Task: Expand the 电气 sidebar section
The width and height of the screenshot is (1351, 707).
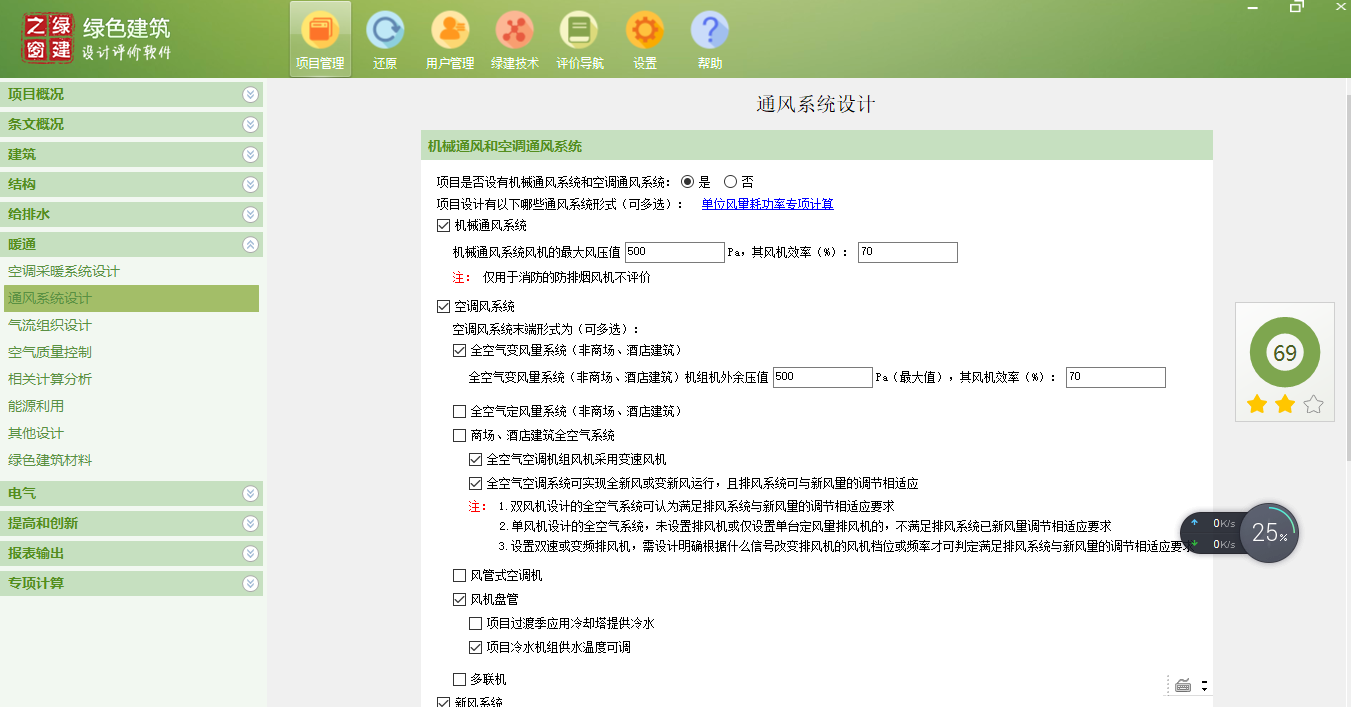Action: (249, 493)
